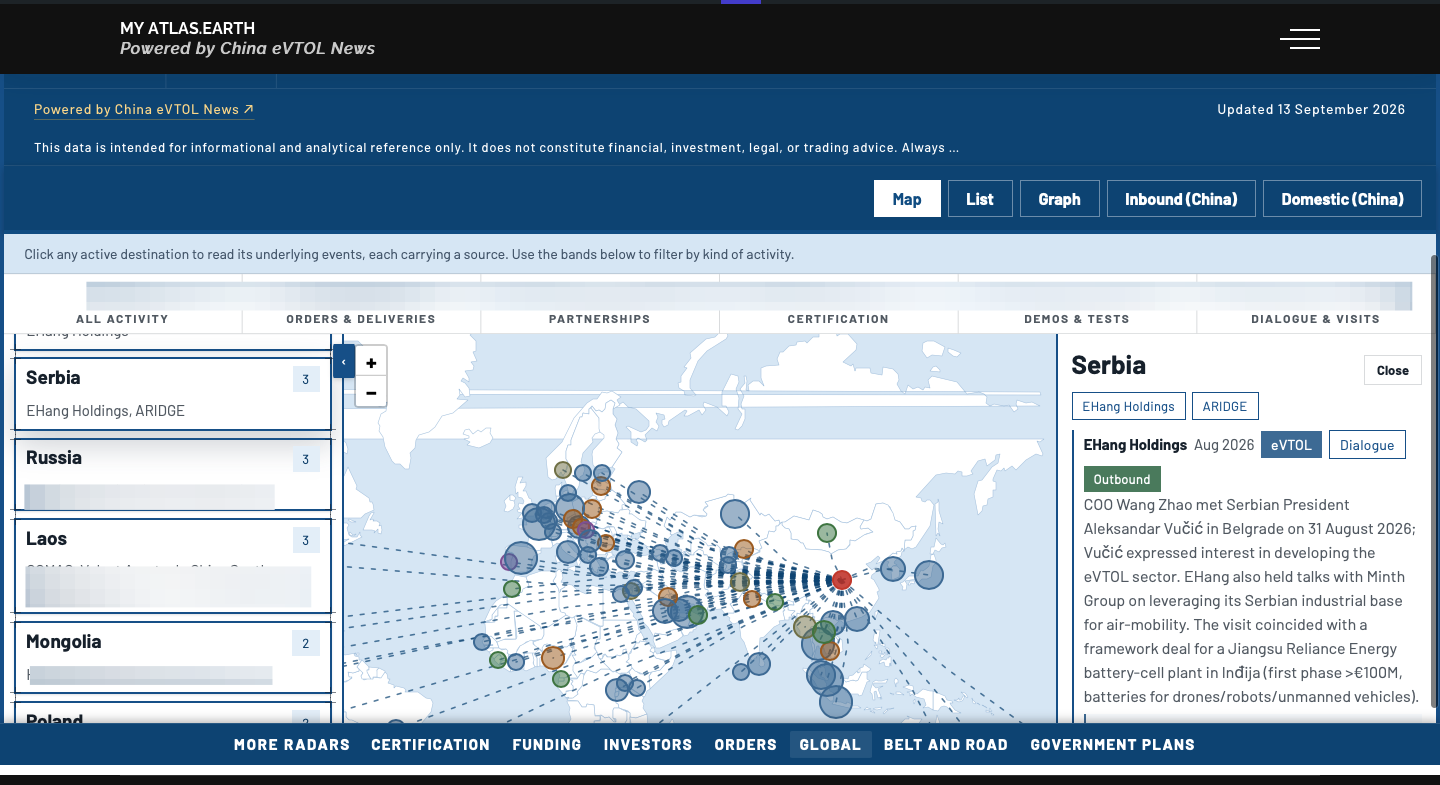Filter by Demos & Tests band
The image size is (1440, 785).
click(x=1077, y=319)
